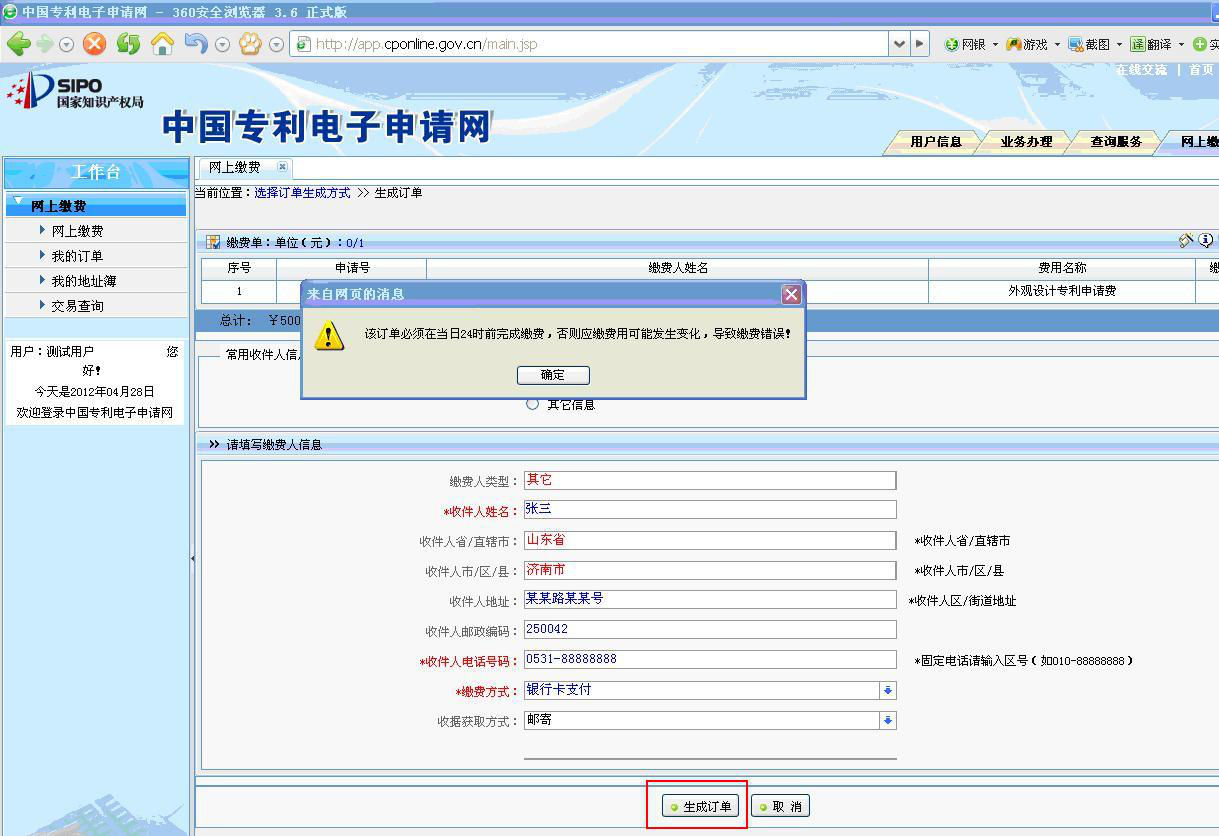Open 交易查询 in the left sidebar

point(77,306)
